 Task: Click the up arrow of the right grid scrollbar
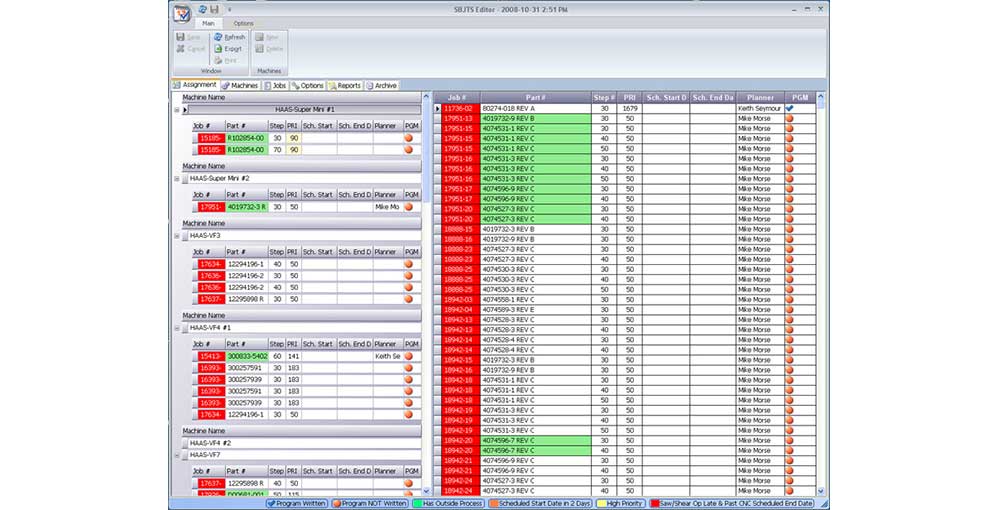click(821, 97)
